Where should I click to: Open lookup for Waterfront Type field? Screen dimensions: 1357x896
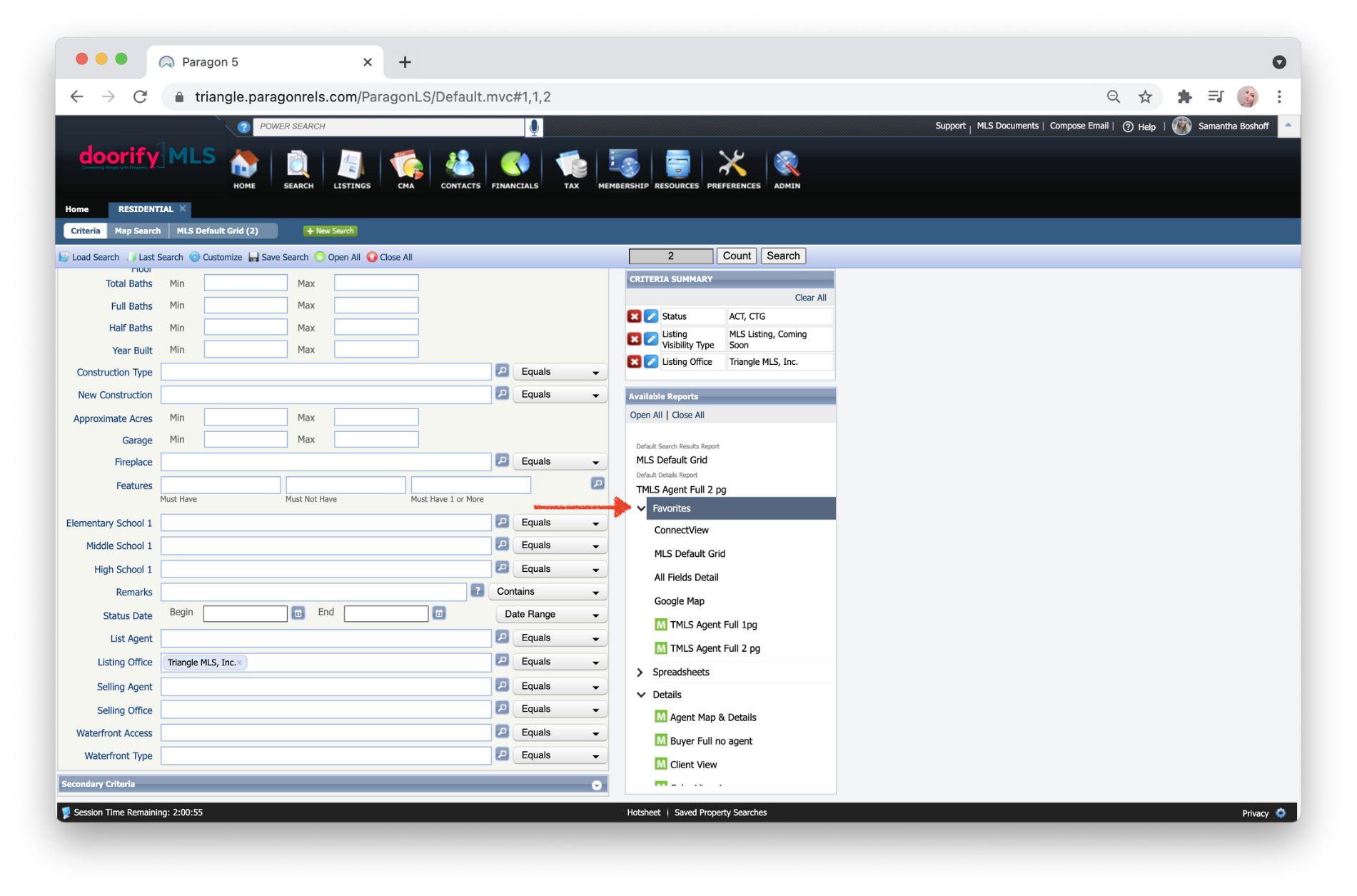point(502,755)
